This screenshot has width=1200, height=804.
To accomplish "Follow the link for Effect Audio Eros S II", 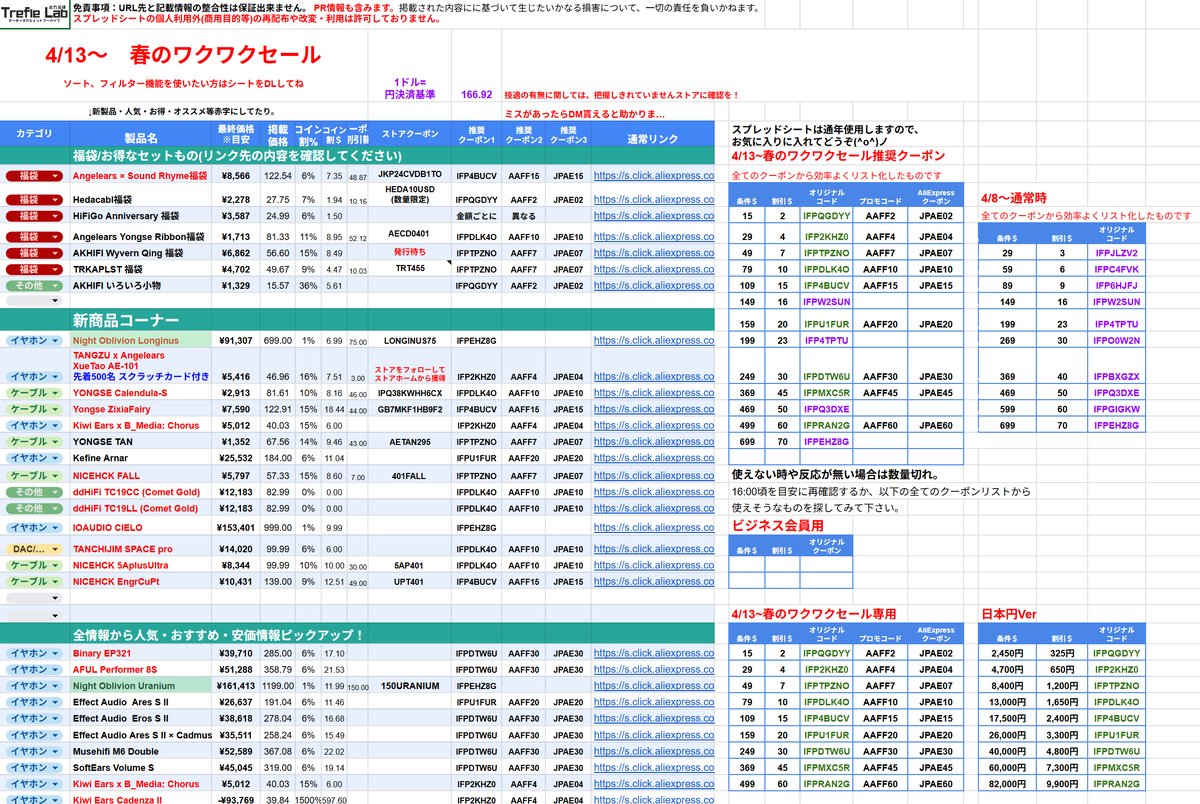I will [653, 719].
